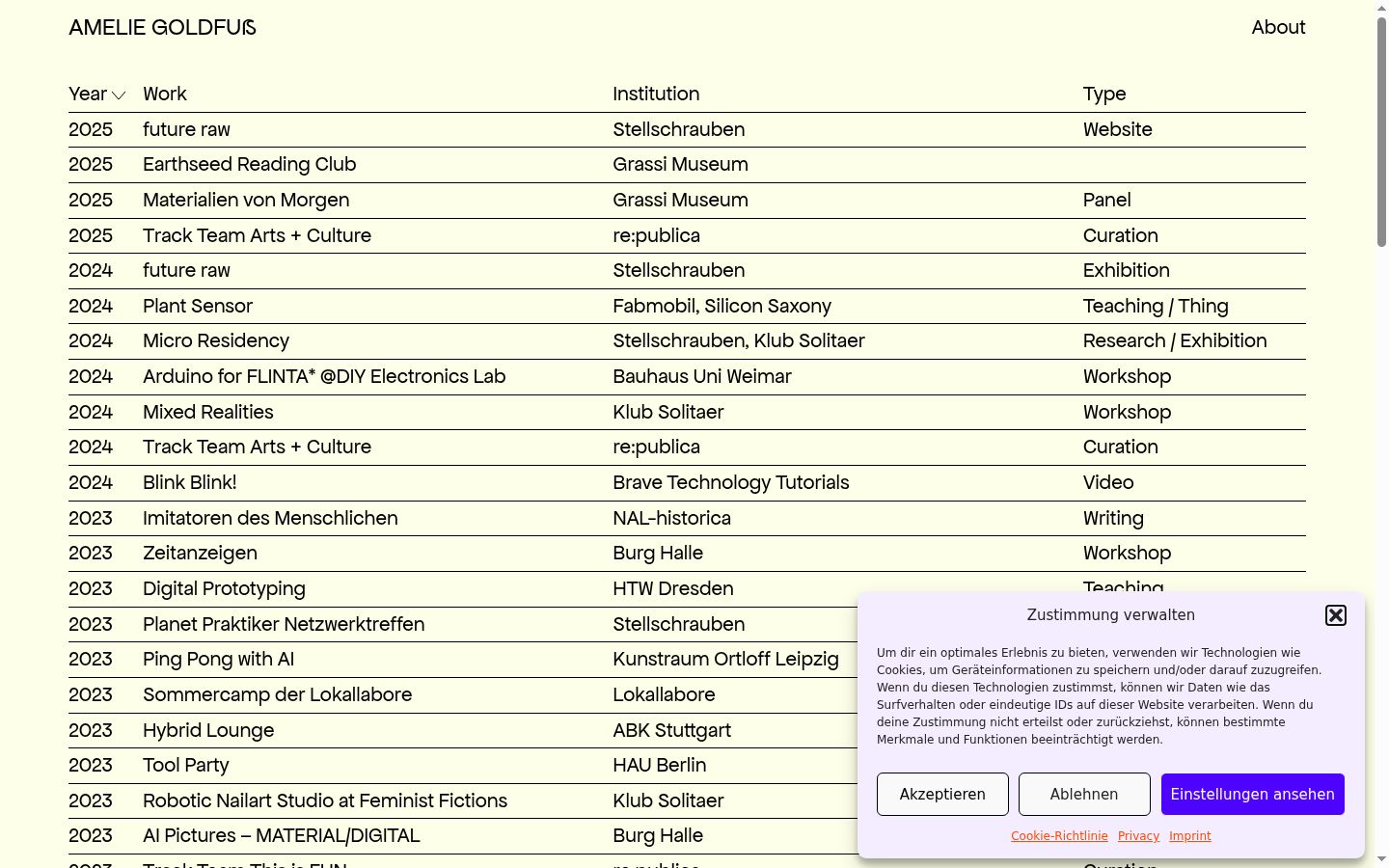This screenshot has width=1389, height=868.
Task: Open the 'AI Pictures – MATERIAL/DIGITAL' entry
Action: click(x=282, y=836)
